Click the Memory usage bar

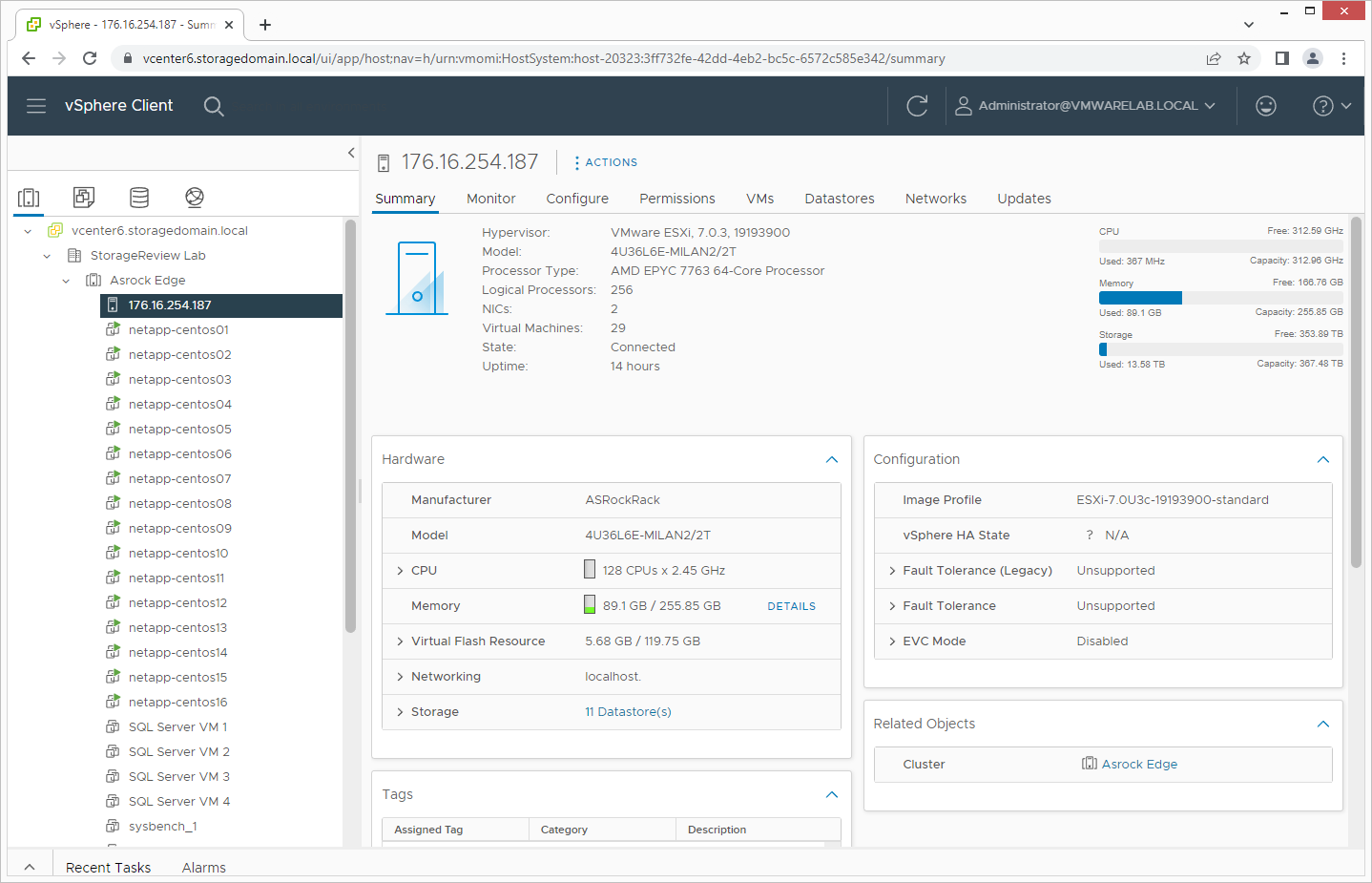1221,298
